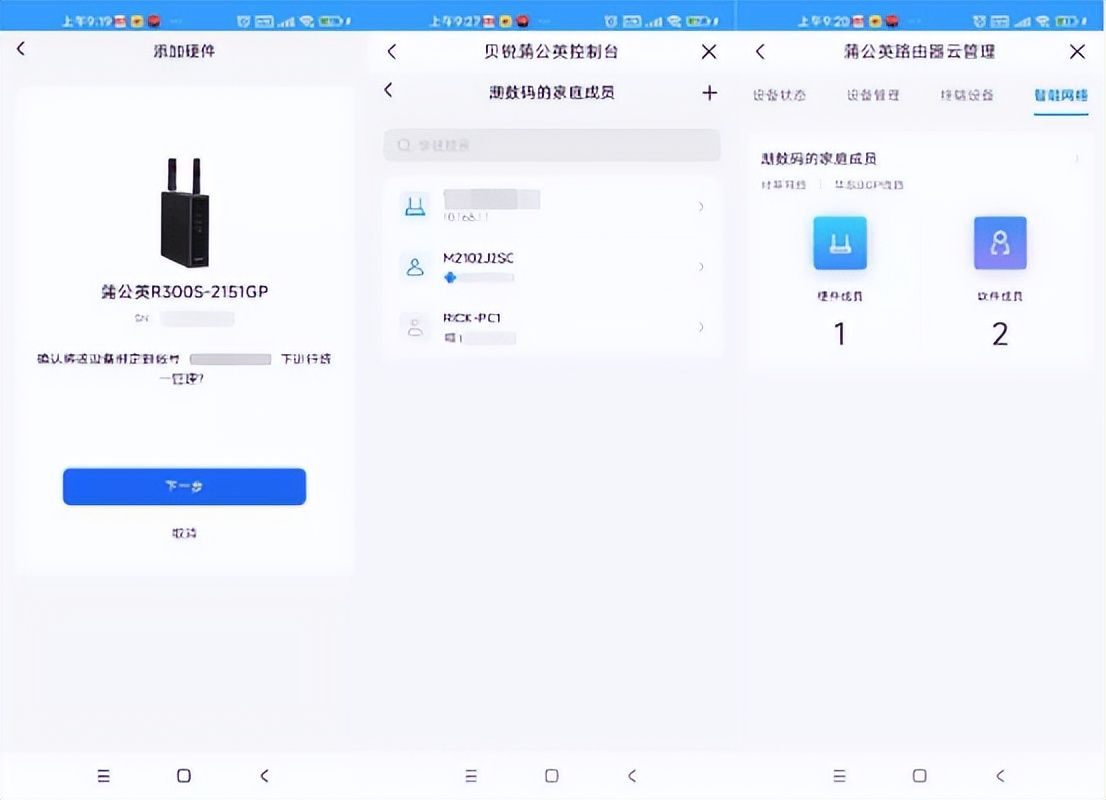Viewport: 1106px width, 800px height.
Task: Go back from the 家庭成员 list header
Action: pos(388,90)
